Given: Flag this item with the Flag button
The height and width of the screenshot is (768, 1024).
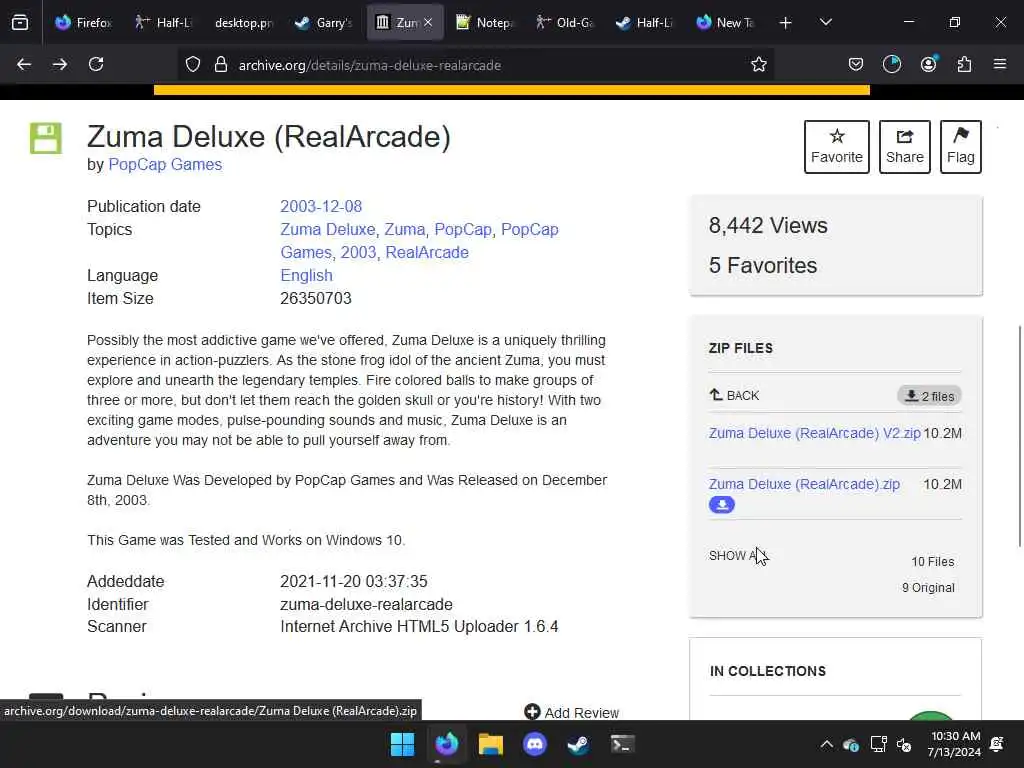Looking at the screenshot, I should (x=961, y=147).
